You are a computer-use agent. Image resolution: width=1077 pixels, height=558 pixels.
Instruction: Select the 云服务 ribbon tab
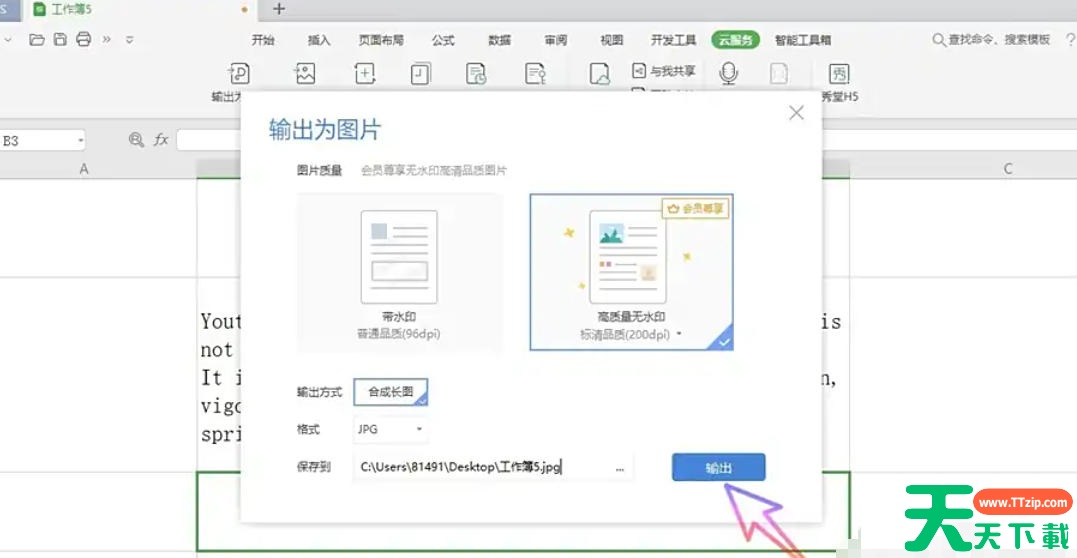click(736, 40)
